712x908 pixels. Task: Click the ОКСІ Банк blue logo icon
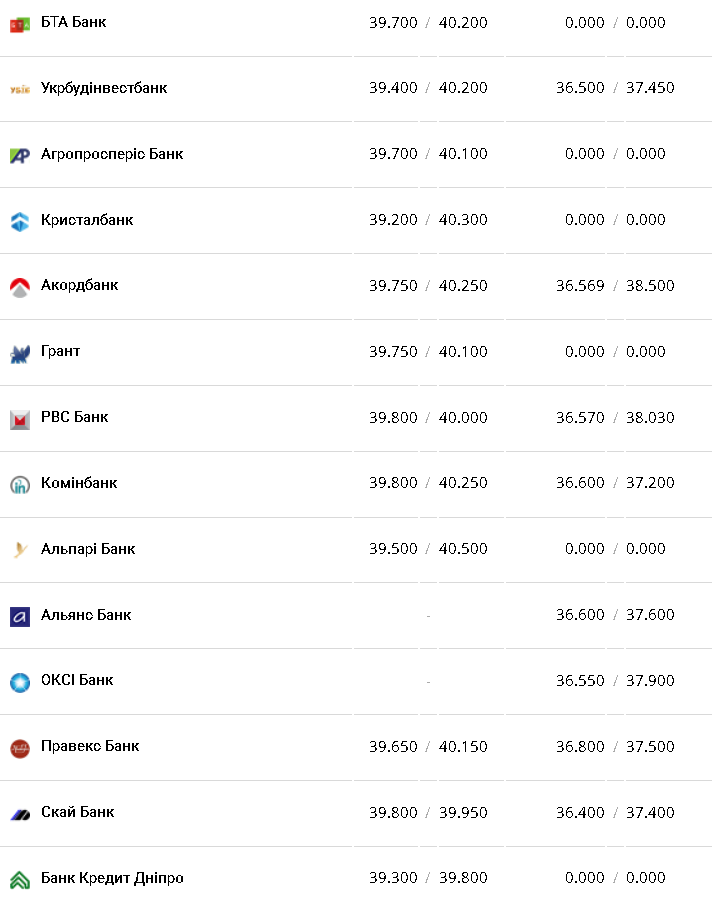pyautogui.click(x=20, y=682)
